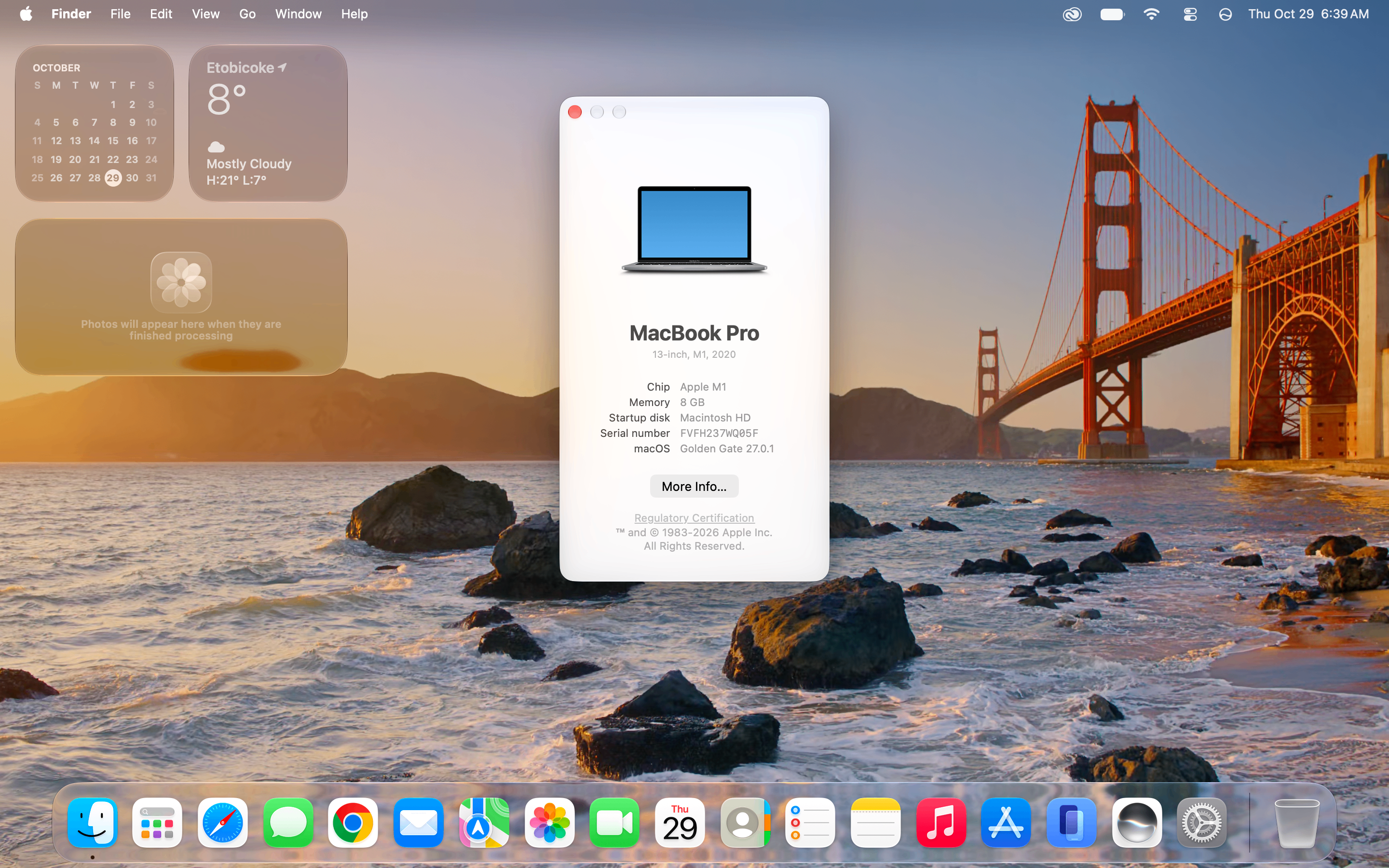Click the Siri icon in menu bar
This screenshot has height=868, width=1389.
coord(1226,14)
